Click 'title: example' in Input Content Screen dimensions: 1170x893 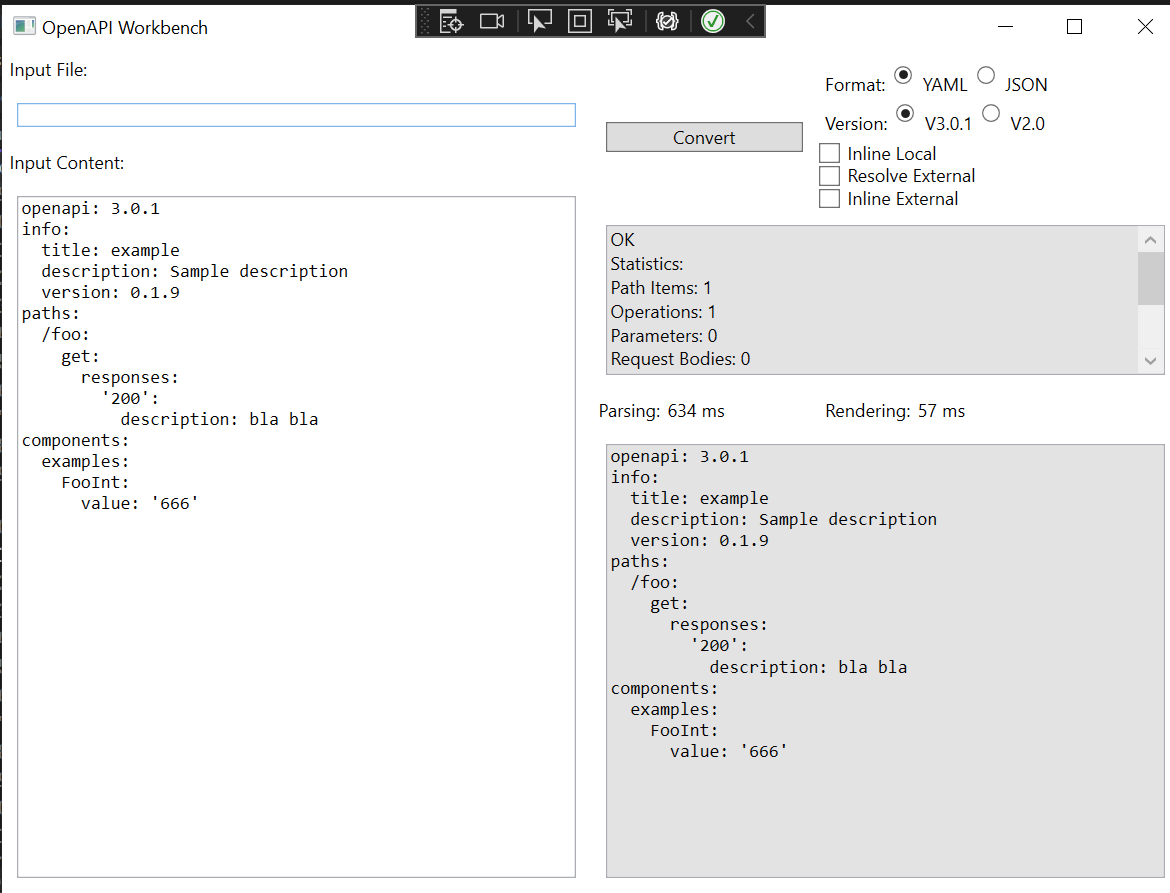pos(110,250)
